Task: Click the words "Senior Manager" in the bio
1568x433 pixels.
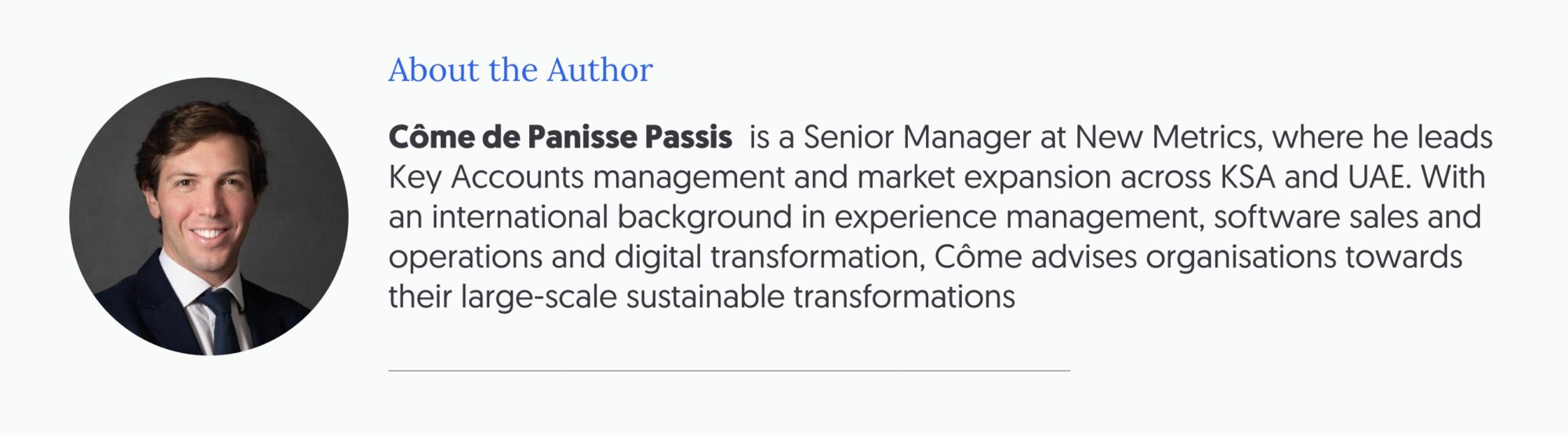Action: [916, 137]
